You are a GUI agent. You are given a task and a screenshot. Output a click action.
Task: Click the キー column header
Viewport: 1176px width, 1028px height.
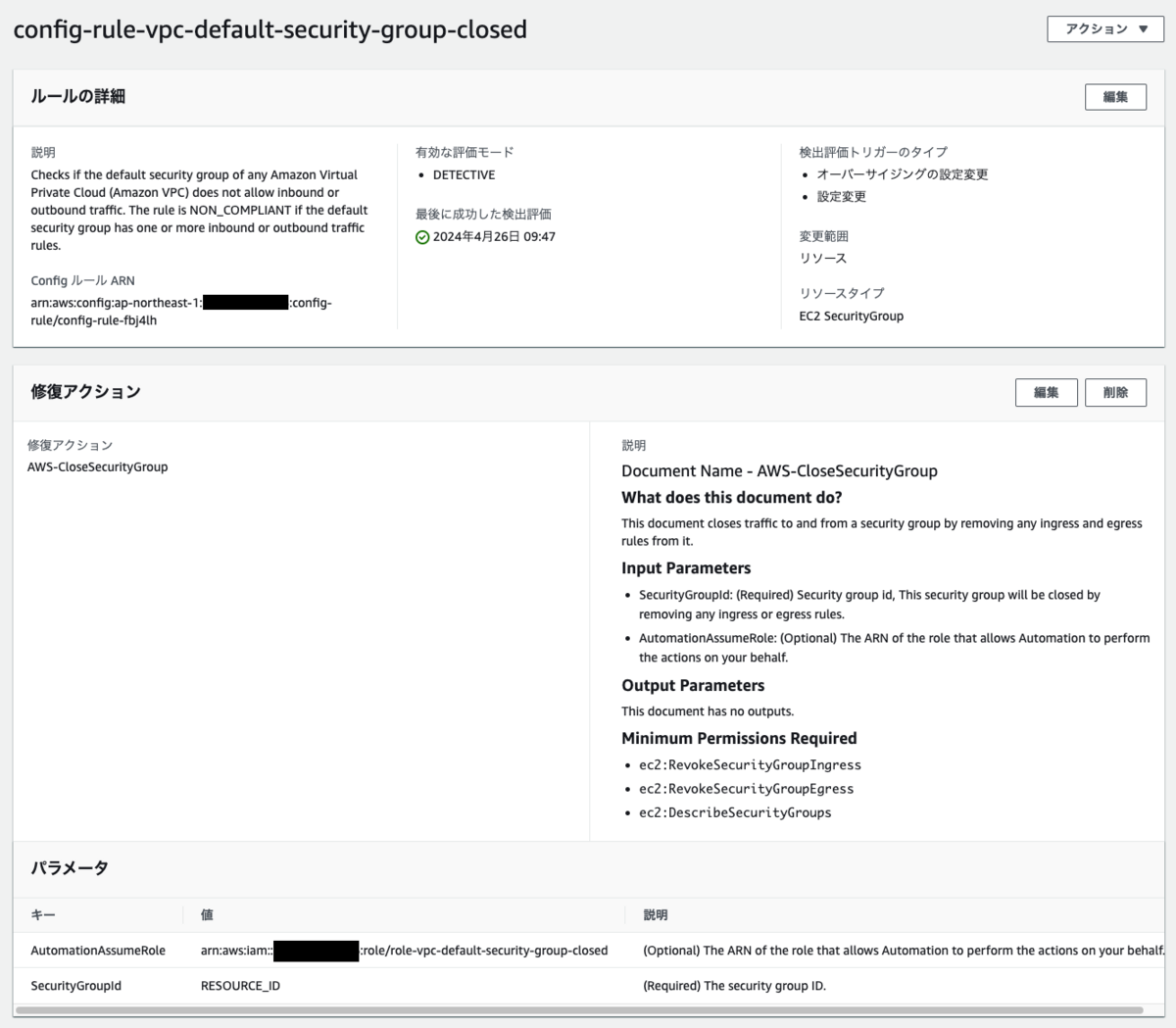(x=43, y=915)
